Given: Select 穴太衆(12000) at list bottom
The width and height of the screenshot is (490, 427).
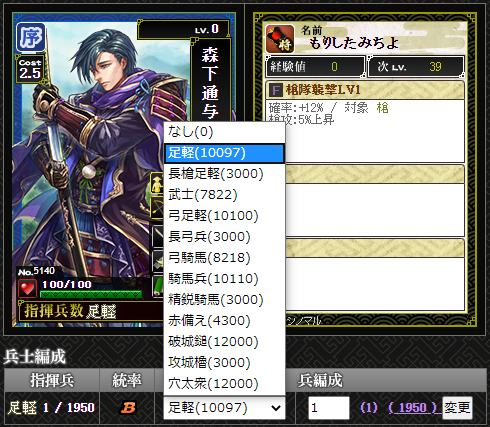Looking at the screenshot, I should coord(224,384).
